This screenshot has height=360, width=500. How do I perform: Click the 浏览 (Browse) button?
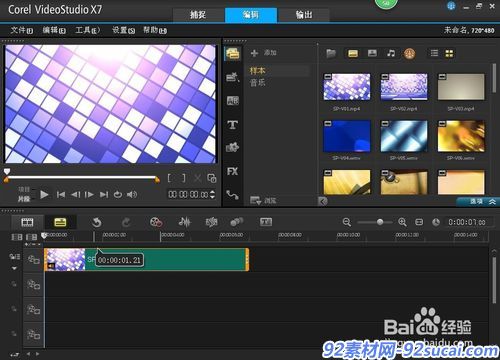(x=263, y=200)
